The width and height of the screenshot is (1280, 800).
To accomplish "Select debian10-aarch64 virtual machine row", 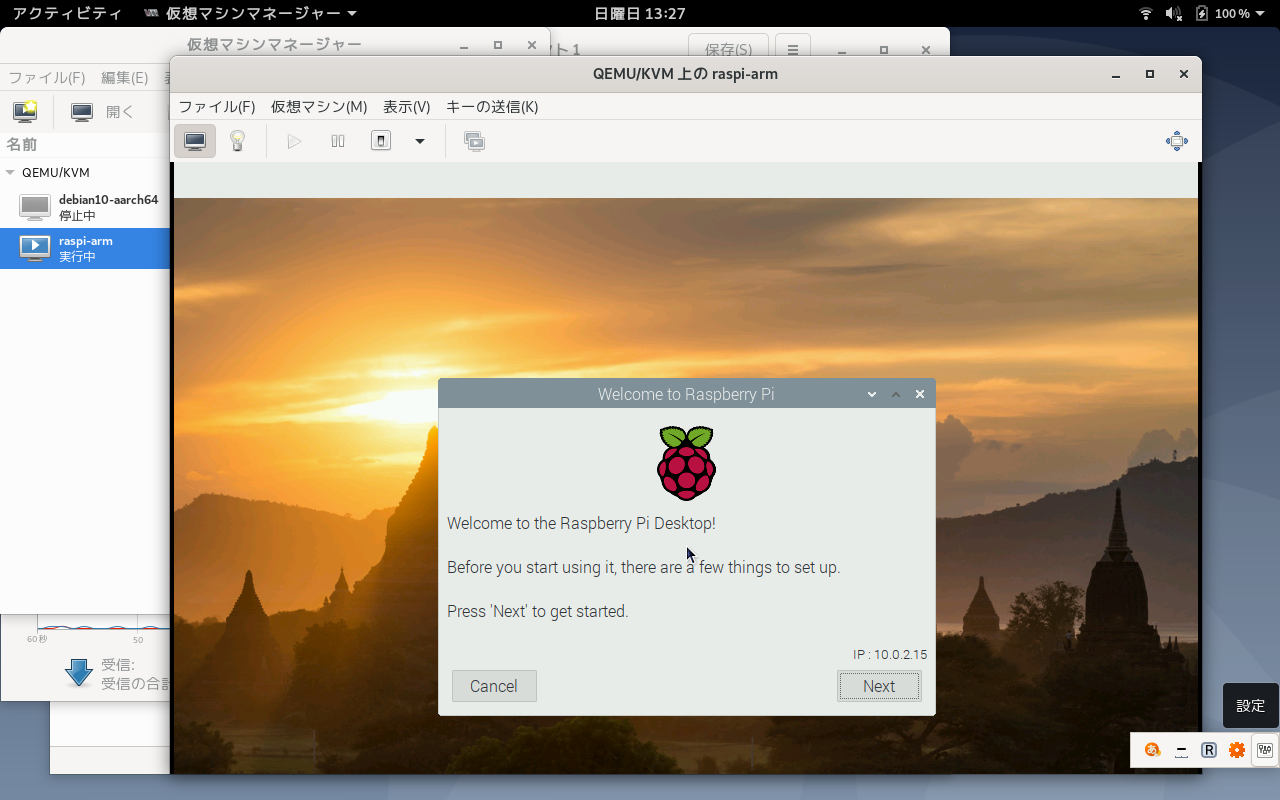I will pos(85,207).
